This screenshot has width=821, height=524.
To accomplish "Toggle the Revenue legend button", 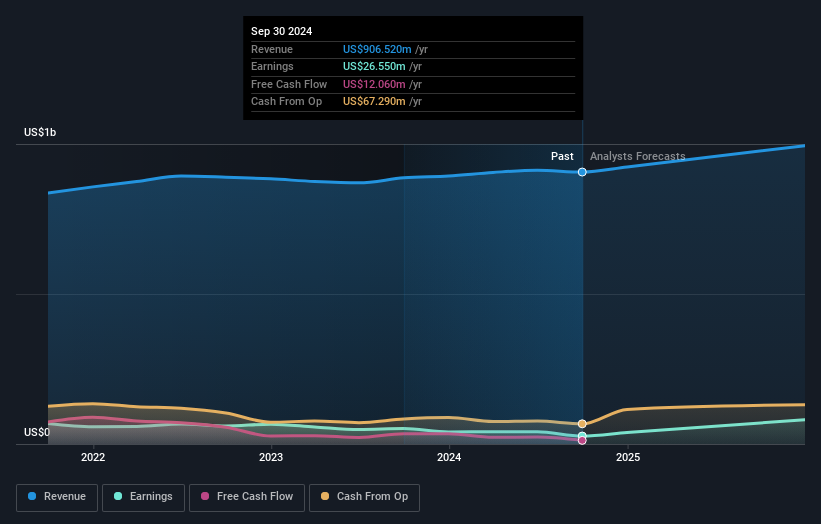I will [57, 497].
